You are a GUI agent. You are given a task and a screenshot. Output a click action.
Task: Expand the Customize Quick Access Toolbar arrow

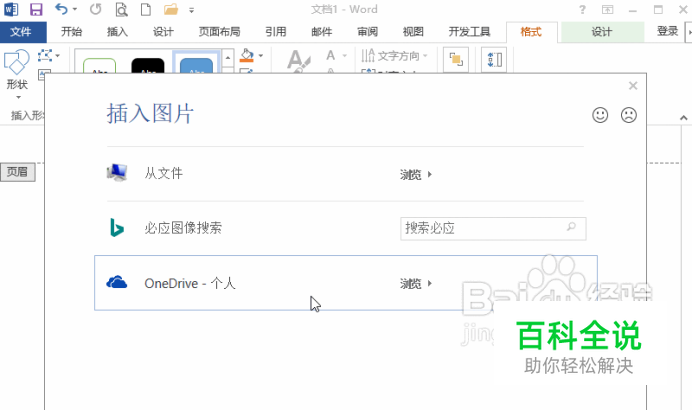coord(191,10)
